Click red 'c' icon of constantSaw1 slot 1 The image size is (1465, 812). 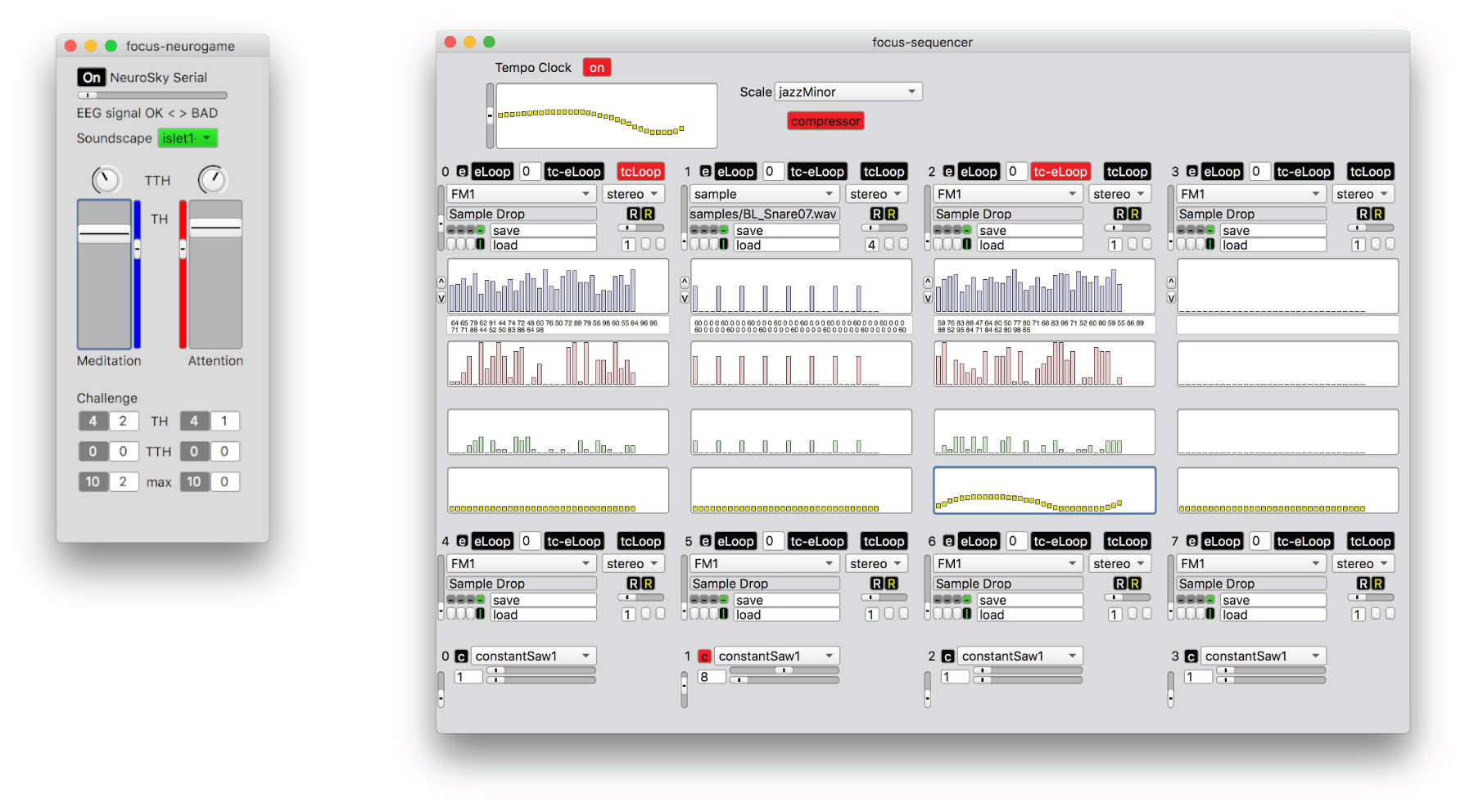pos(704,656)
